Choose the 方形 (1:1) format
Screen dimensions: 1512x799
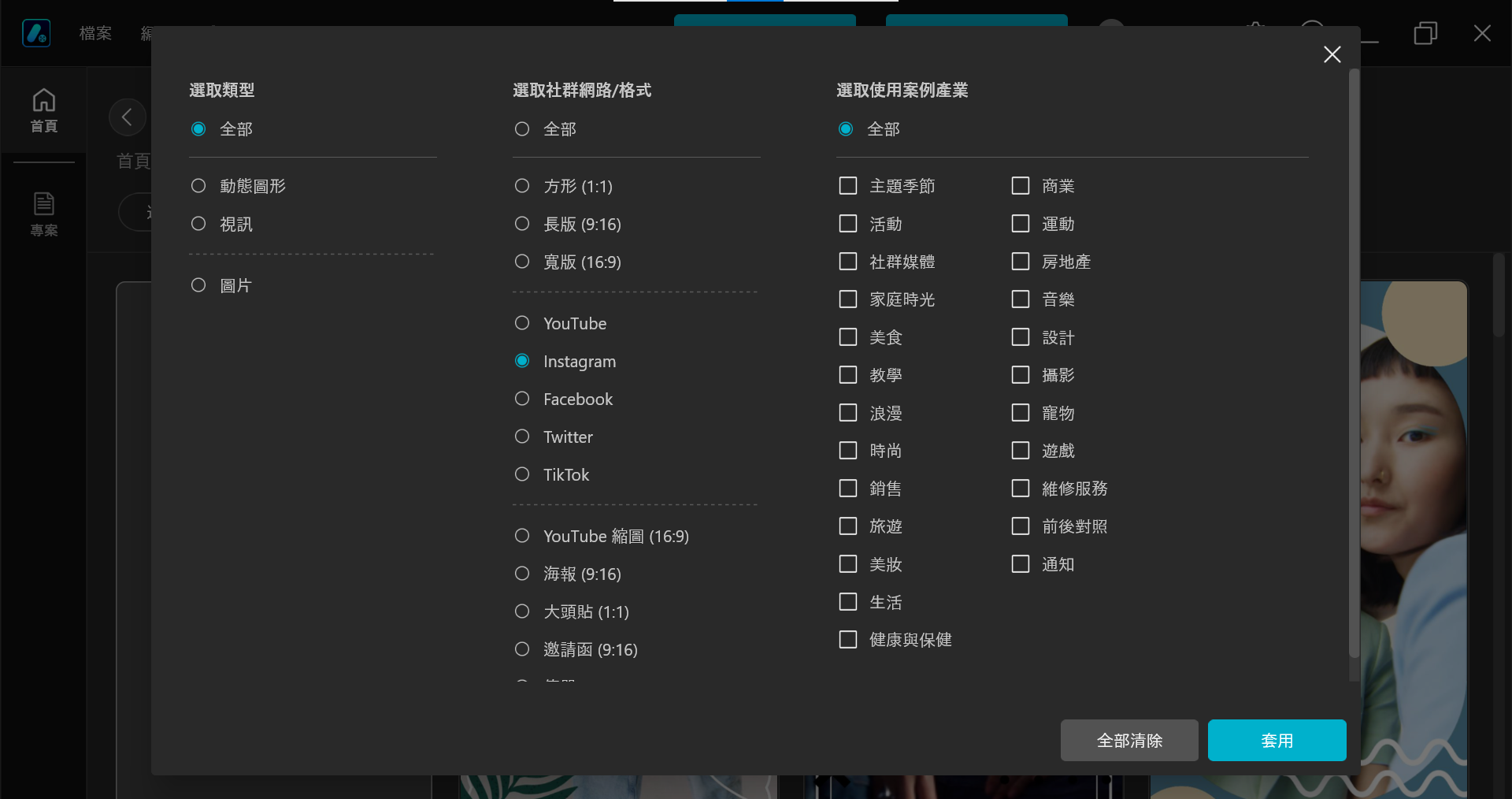coord(522,186)
